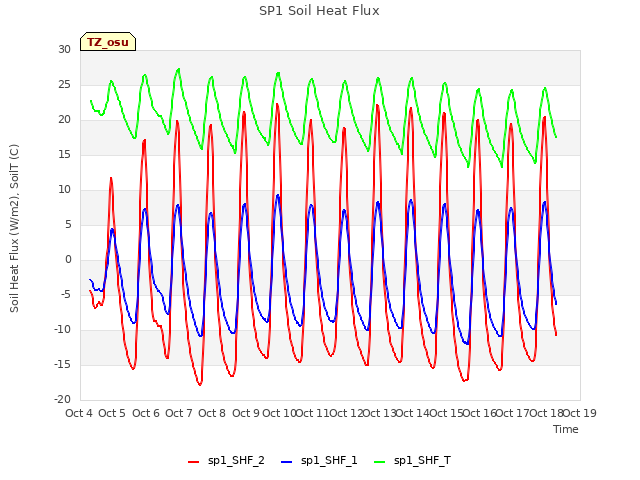This screenshot has width=640, height=480.
Task: Click the Oct 4 x-axis tick label
Action: 79,413
